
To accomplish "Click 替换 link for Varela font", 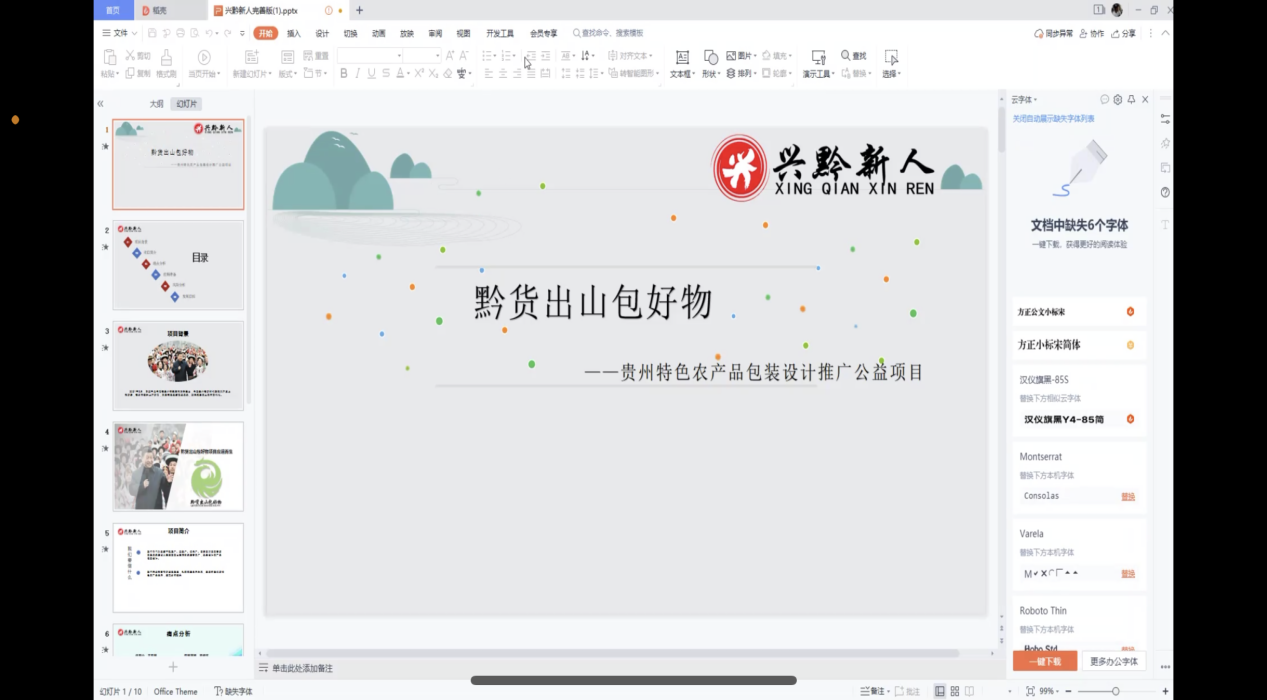I will 1127,574.
